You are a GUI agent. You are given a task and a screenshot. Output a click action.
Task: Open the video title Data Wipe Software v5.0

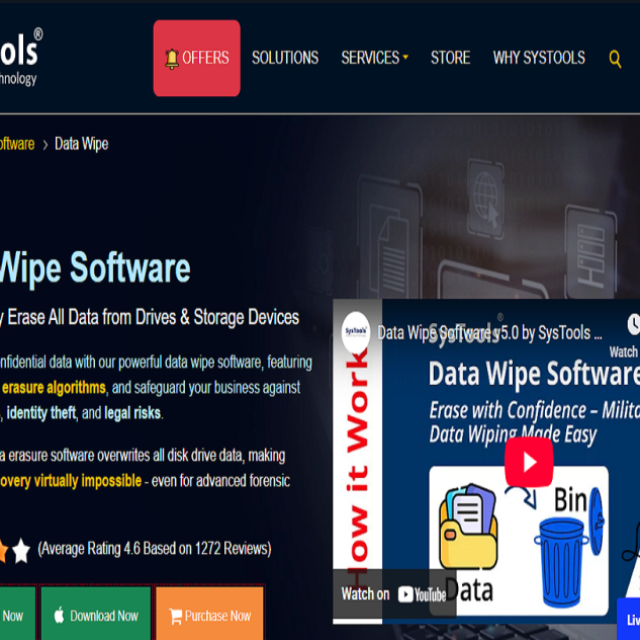click(x=489, y=332)
